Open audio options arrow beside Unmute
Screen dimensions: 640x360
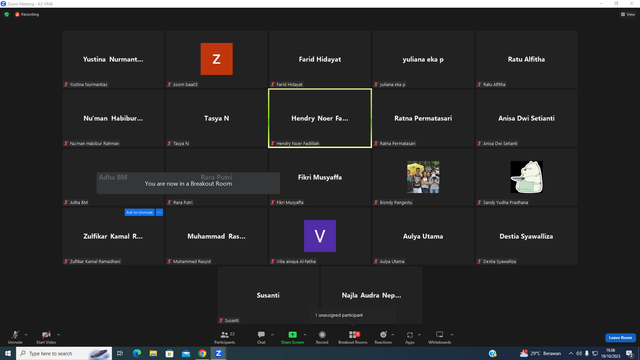tap(26, 335)
